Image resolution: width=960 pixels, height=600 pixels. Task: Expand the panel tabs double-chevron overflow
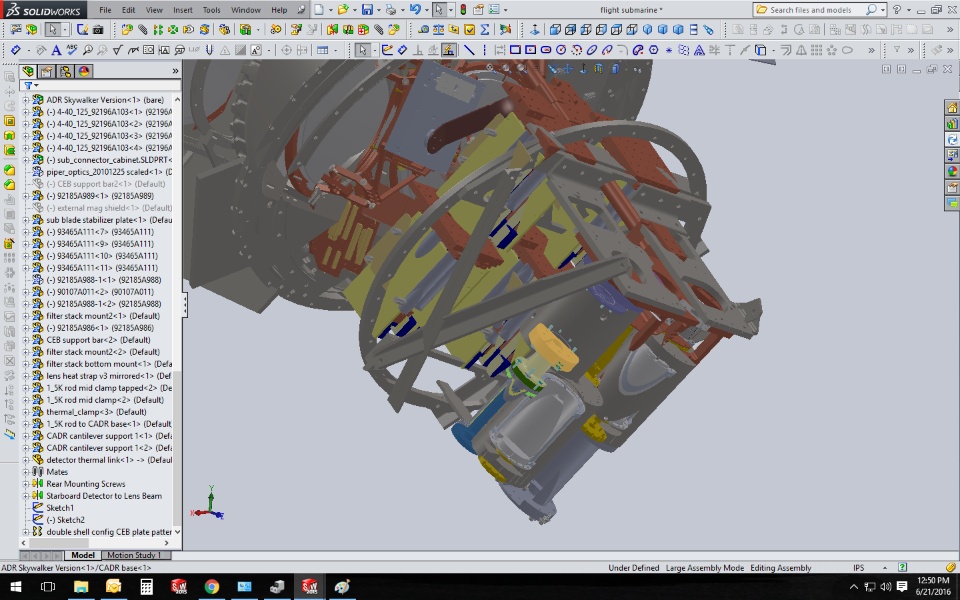(x=175, y=71)
